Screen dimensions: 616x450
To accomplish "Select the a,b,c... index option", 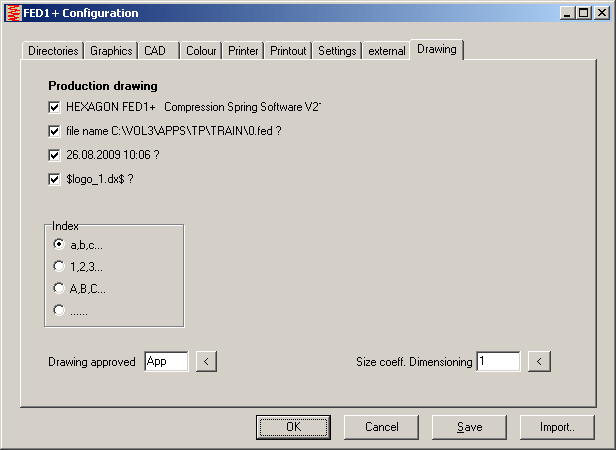I will tap(60, 244).
